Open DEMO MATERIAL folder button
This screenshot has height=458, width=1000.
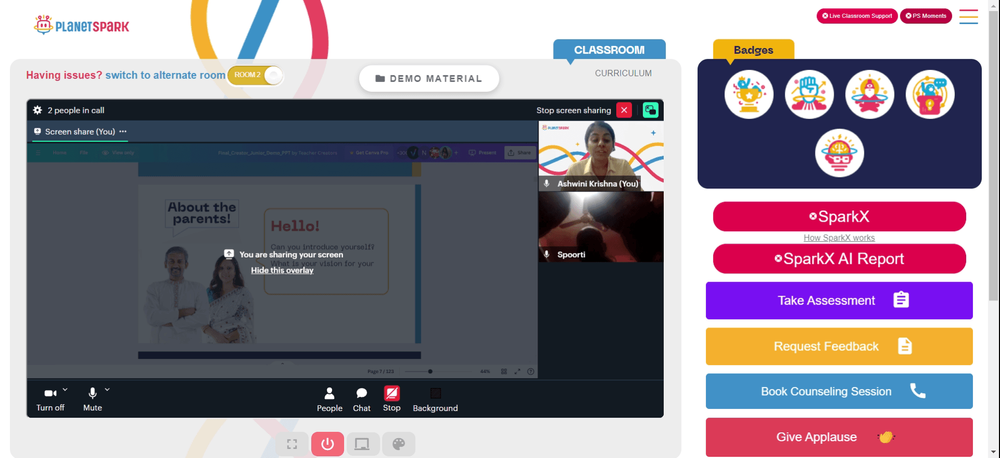tap(429, 78)
